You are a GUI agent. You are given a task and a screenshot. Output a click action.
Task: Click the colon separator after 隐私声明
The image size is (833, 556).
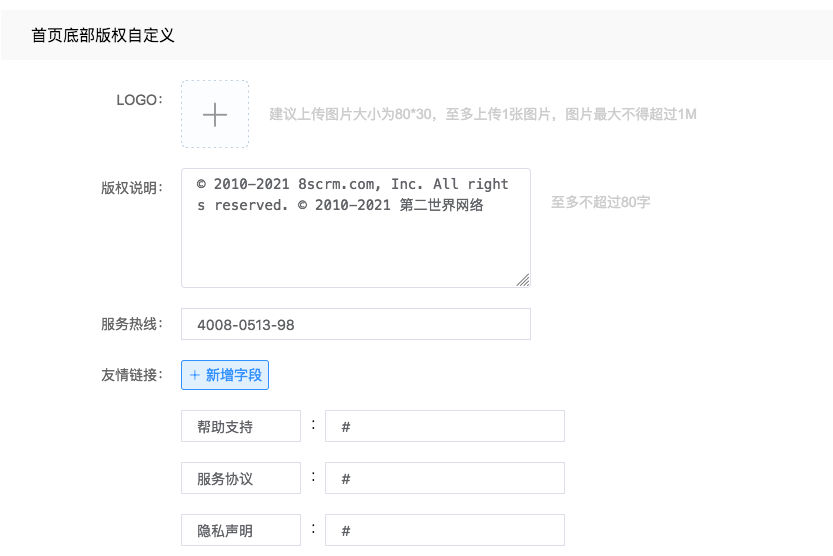[x=313, y=529]
